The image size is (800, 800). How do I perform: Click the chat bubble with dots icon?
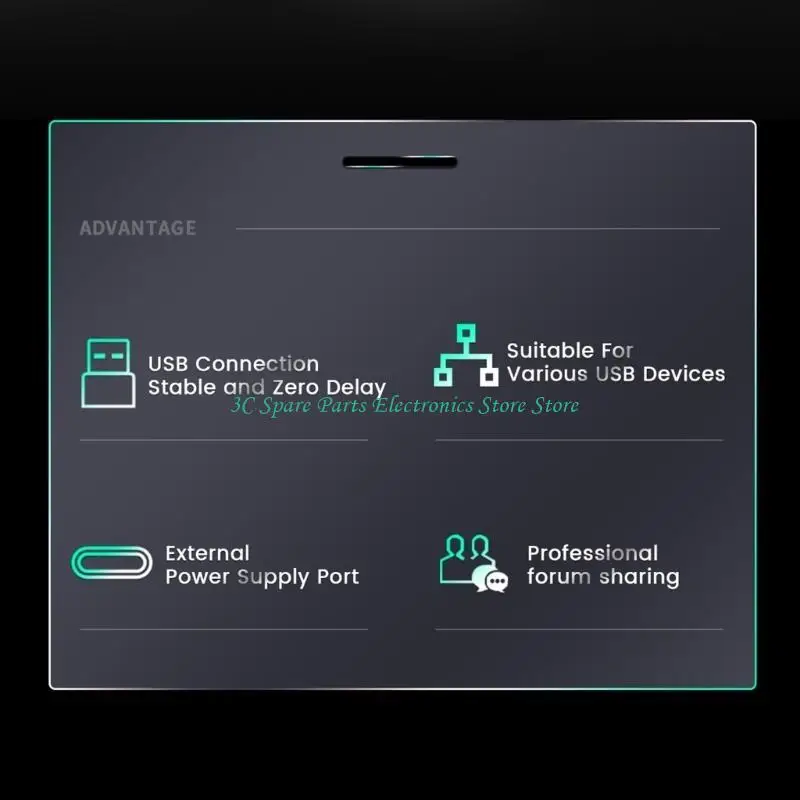click(x=490, y=579)
